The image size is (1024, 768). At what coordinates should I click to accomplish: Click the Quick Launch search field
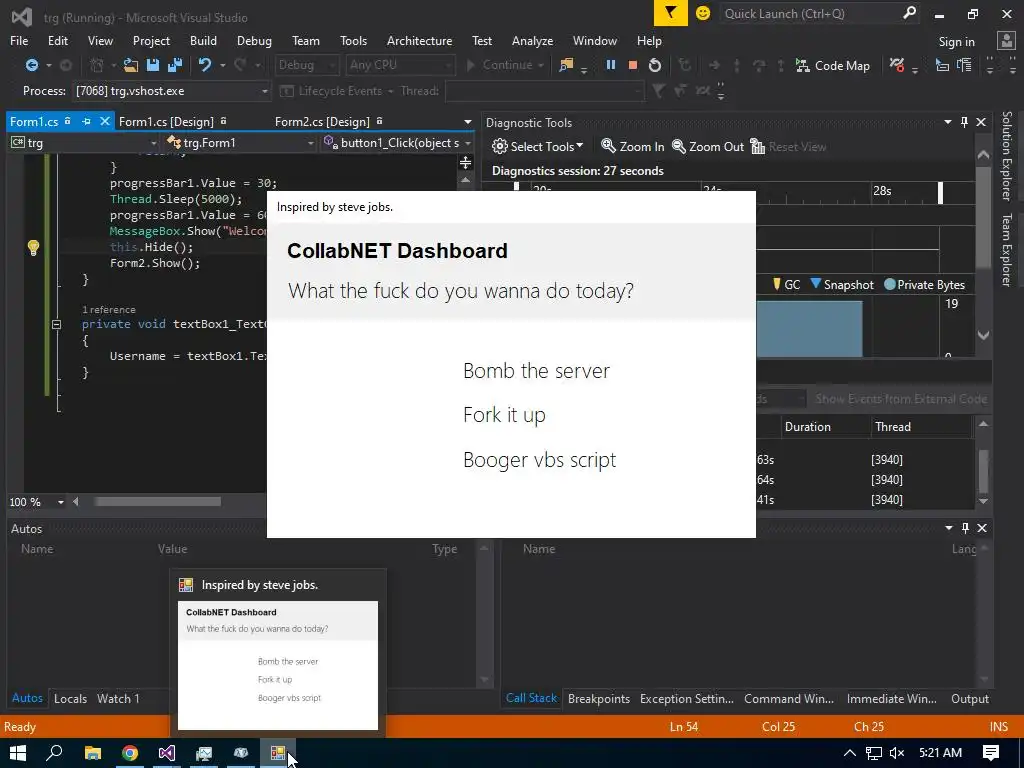pyautogui.click(x=810, y=13)
